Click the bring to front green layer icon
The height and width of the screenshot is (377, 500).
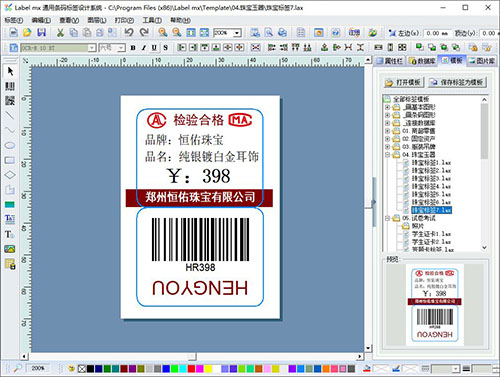[x=420, y=47]
